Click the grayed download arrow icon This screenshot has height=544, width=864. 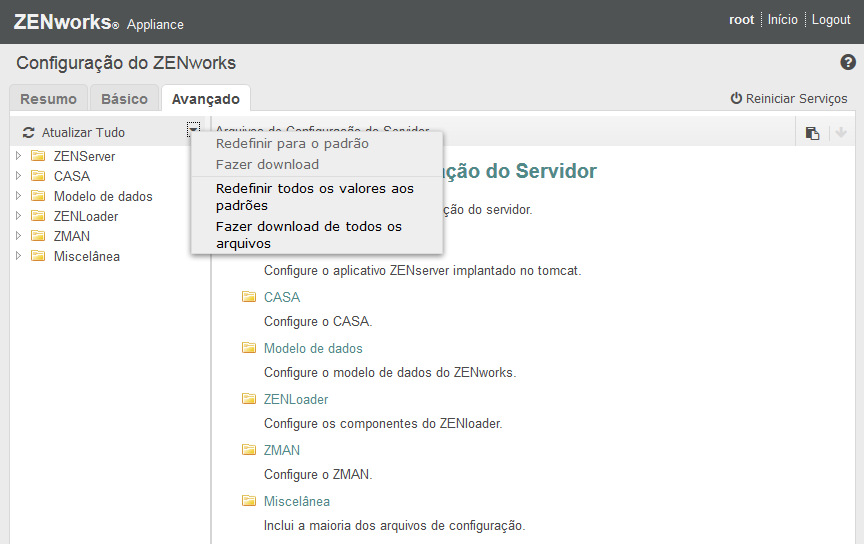841,132
